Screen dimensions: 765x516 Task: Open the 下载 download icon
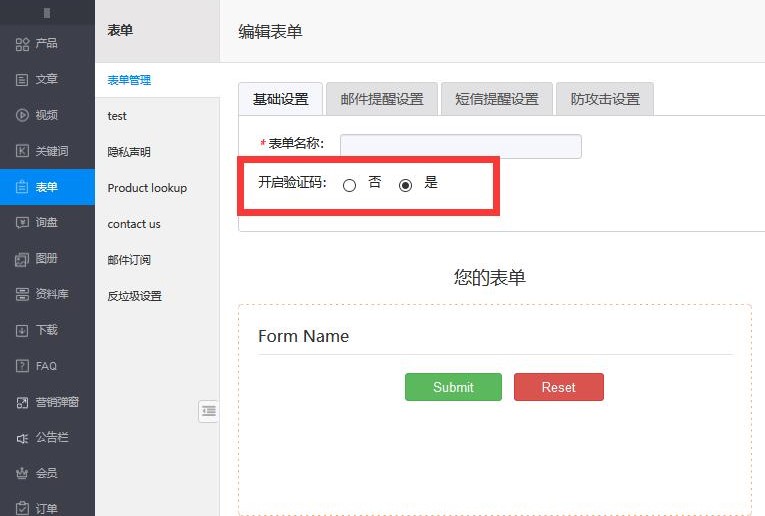click(x=22, y=330)
